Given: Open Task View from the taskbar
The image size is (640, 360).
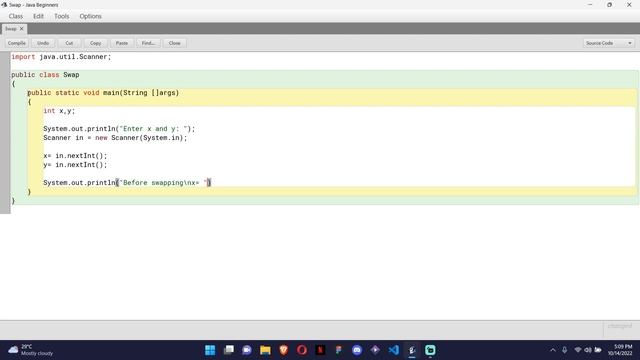Looking at the screenshot, I should click(229, 350).
